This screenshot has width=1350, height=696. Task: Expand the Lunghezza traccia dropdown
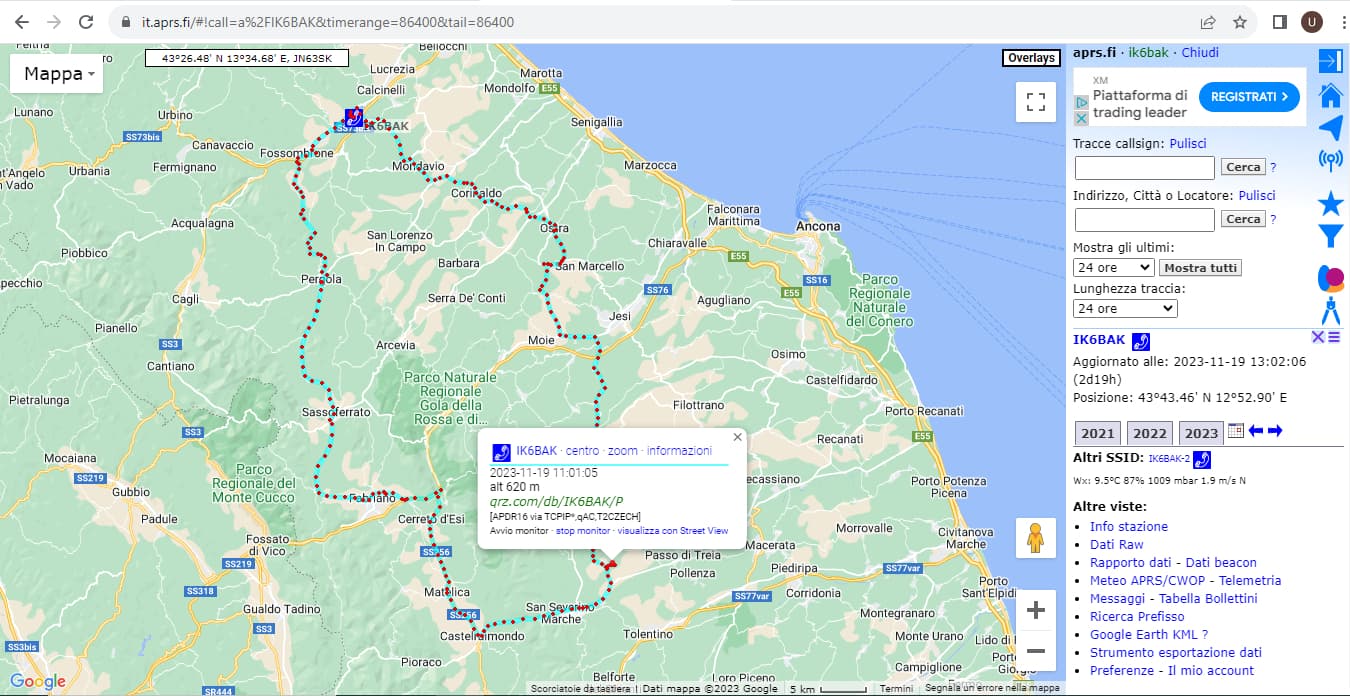coord(1124,309)
